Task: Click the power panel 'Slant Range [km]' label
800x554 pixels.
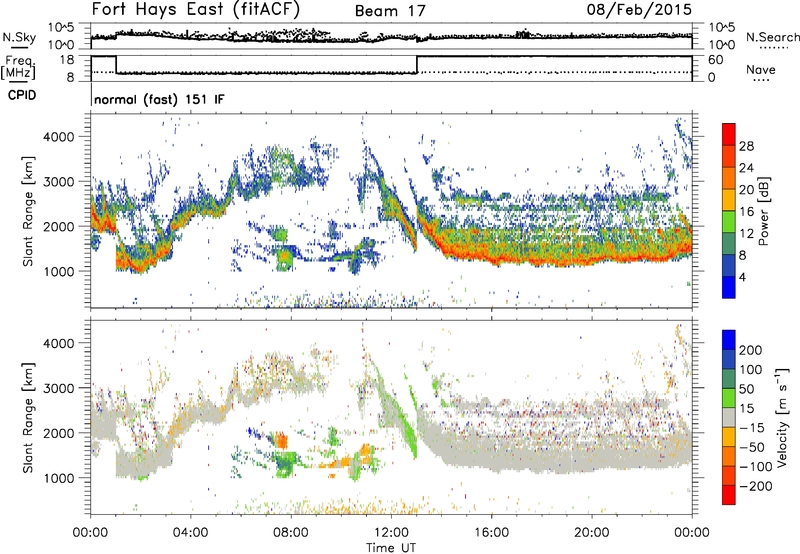Action: coord(28,211)
